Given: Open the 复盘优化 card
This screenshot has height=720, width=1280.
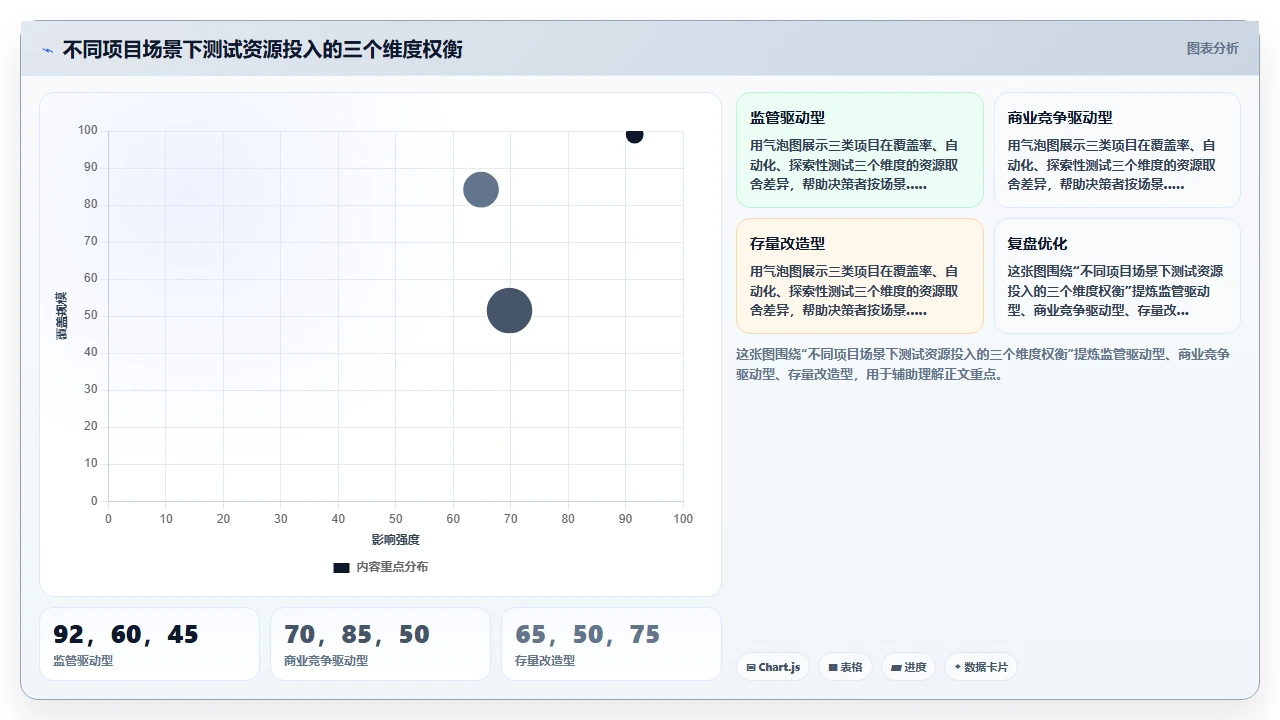Looking at the screenshot, I should pos(1117,276).
